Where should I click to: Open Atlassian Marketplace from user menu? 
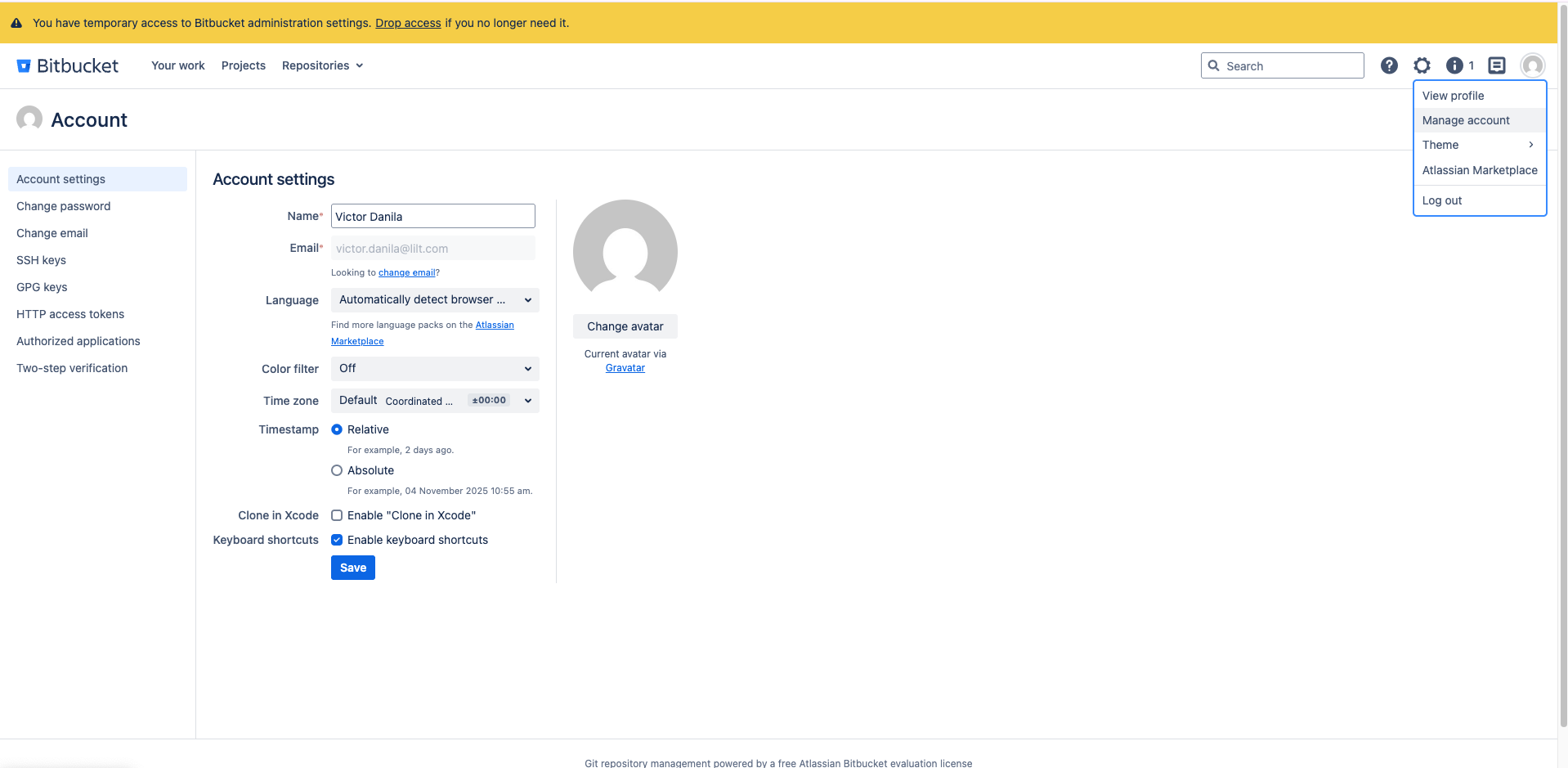(x=1480, y=170)
